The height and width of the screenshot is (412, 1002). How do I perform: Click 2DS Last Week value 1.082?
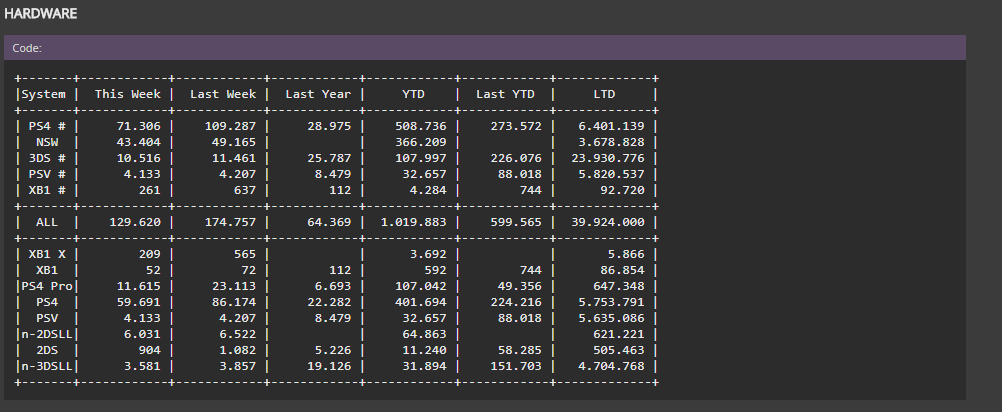coord(238,350)
